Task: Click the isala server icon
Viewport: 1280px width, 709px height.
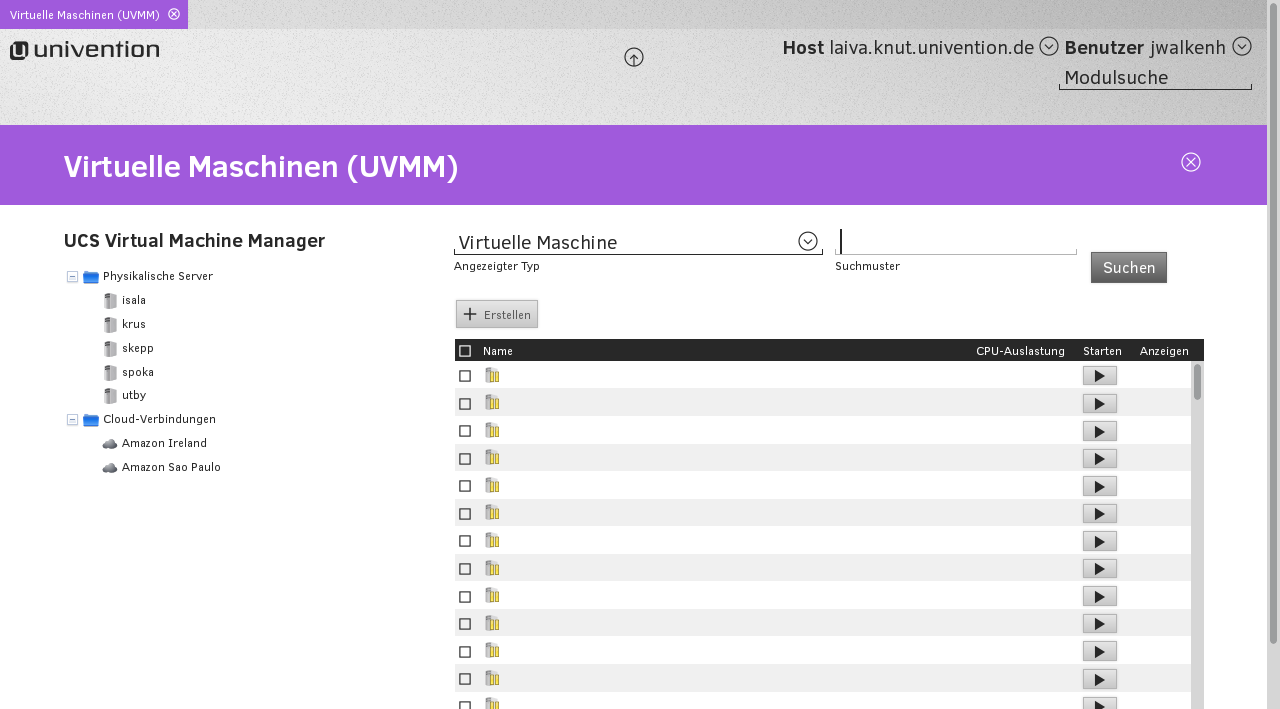Action: click(110, 301)
